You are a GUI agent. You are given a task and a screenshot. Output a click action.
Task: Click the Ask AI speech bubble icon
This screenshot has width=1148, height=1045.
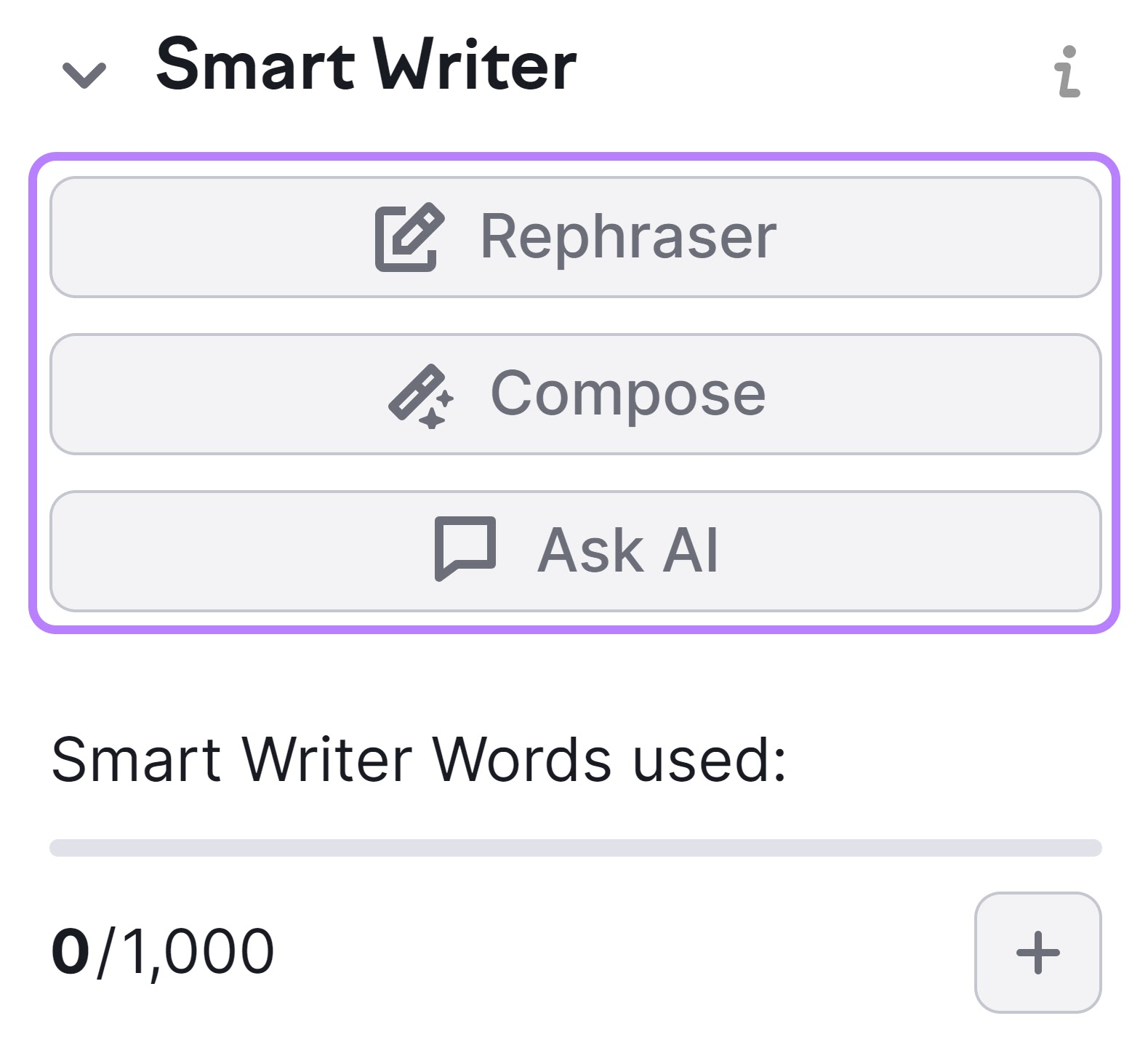tap(465, 548)
